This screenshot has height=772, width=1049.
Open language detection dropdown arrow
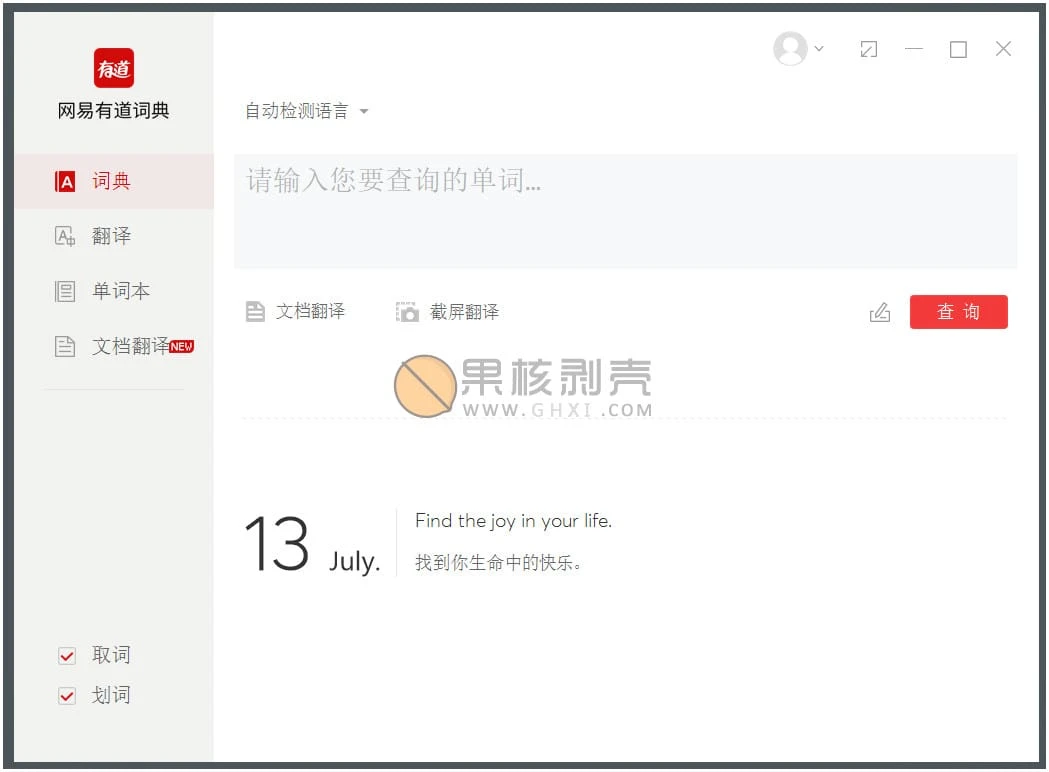[x=364, y=112]
